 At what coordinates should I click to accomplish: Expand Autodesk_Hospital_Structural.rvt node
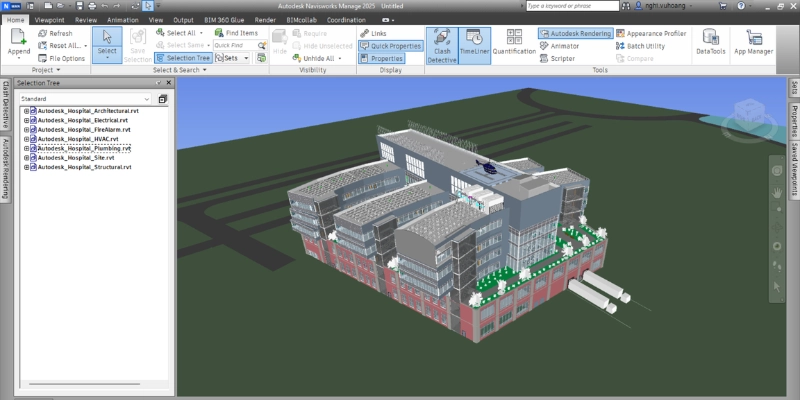pyautogui.click(x=27, y=167)
